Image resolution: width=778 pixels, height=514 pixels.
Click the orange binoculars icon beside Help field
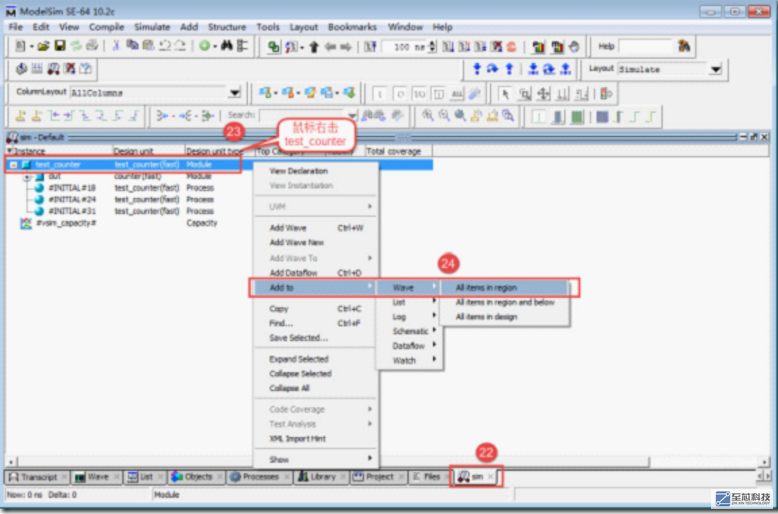click(x=684, y=46)
